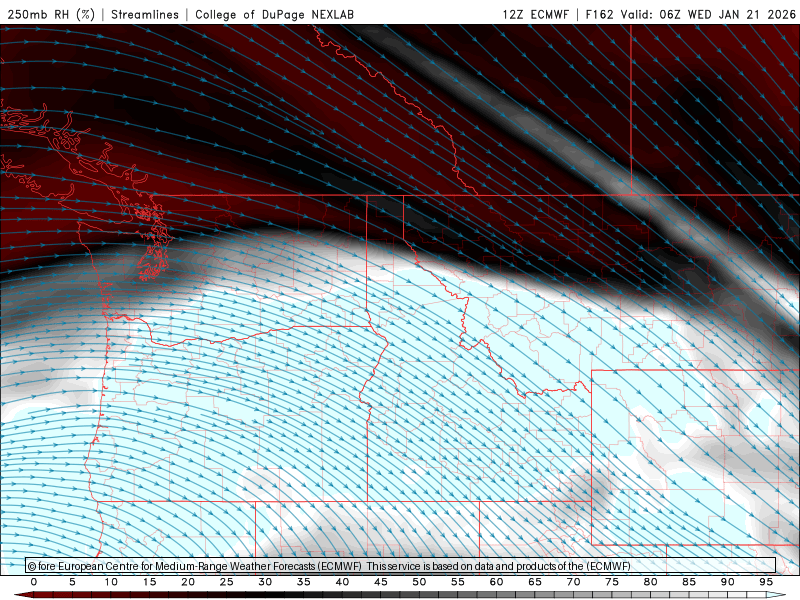Select the 'Streamlines' label in header
The width and height of the screenshot is (800, 600).
tap(145, 14)
